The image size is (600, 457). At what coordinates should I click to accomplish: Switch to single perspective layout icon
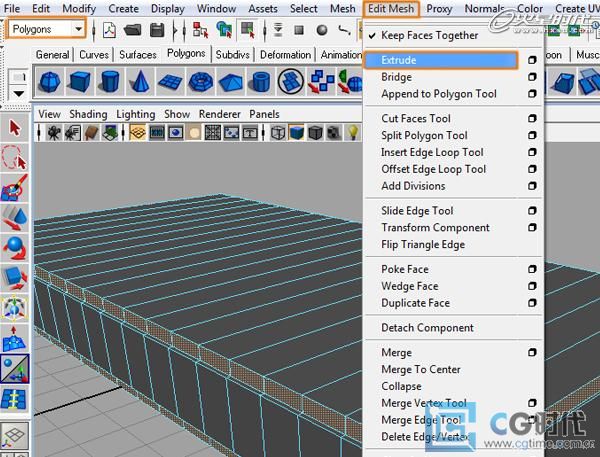(15, 436)
